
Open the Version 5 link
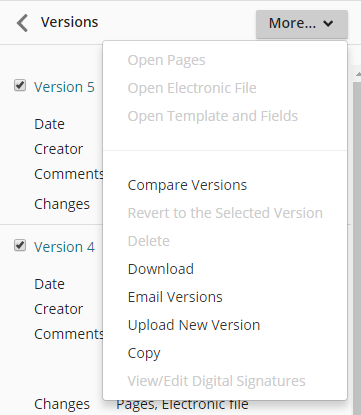pos(64,87)
